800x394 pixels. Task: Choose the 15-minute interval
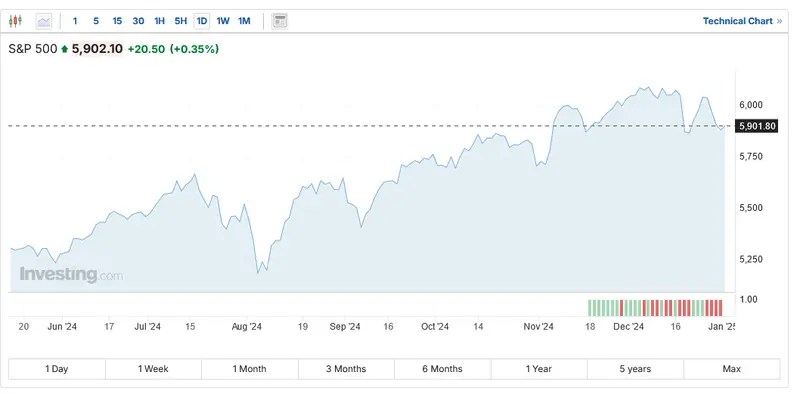[117, 21]
